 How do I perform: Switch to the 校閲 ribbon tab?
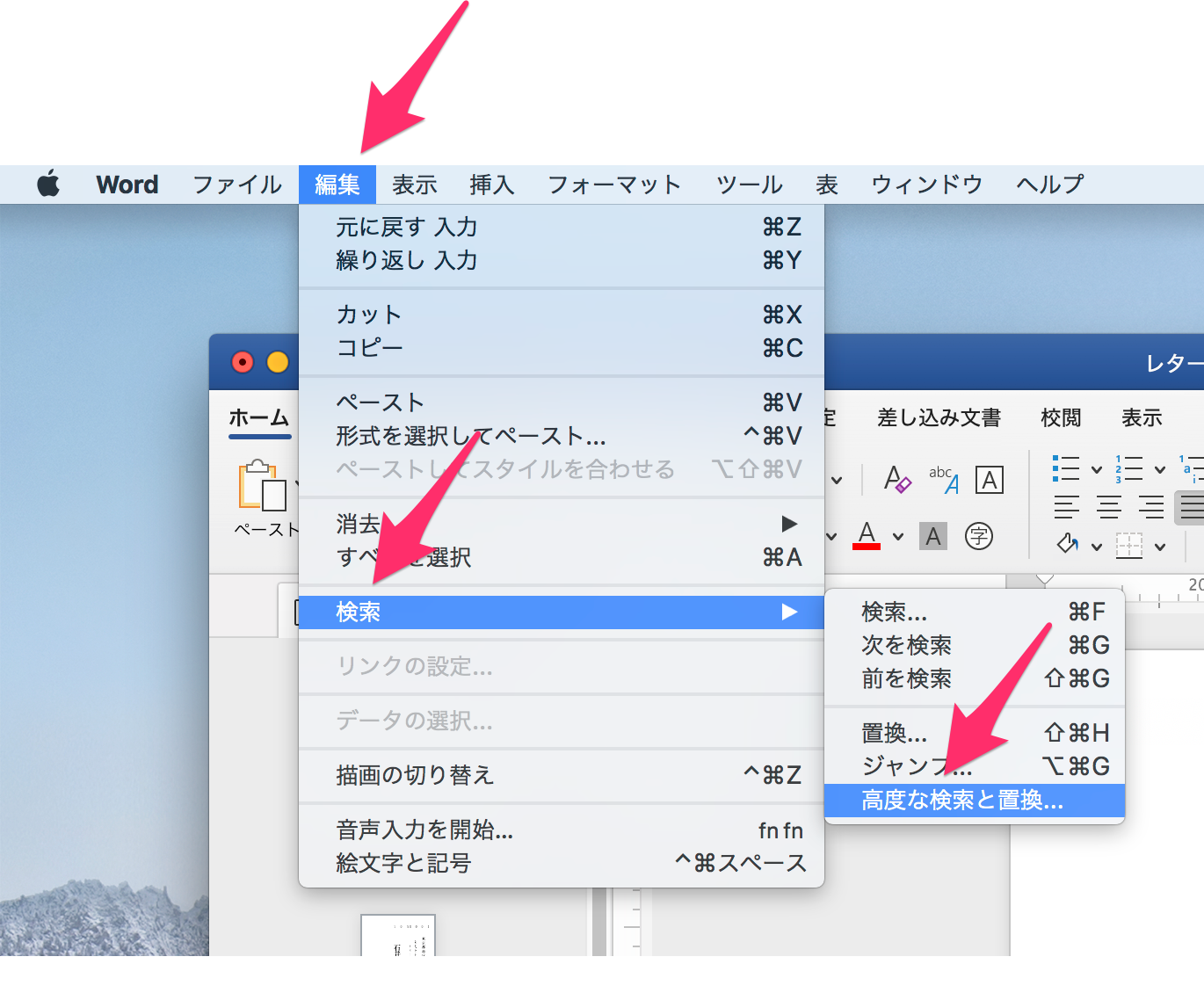[1062, 418]
